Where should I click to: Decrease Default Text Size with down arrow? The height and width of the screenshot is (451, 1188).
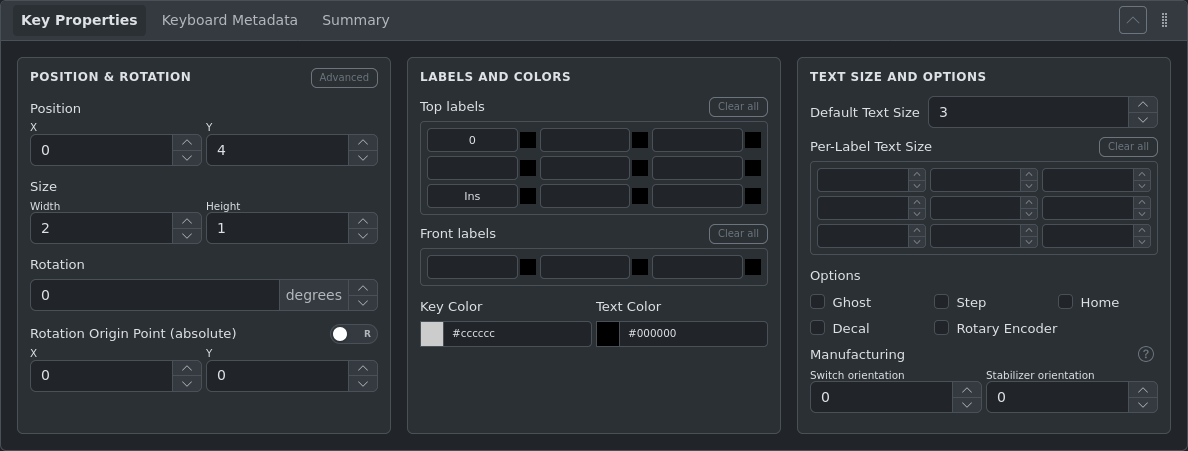click(1142, 120)
